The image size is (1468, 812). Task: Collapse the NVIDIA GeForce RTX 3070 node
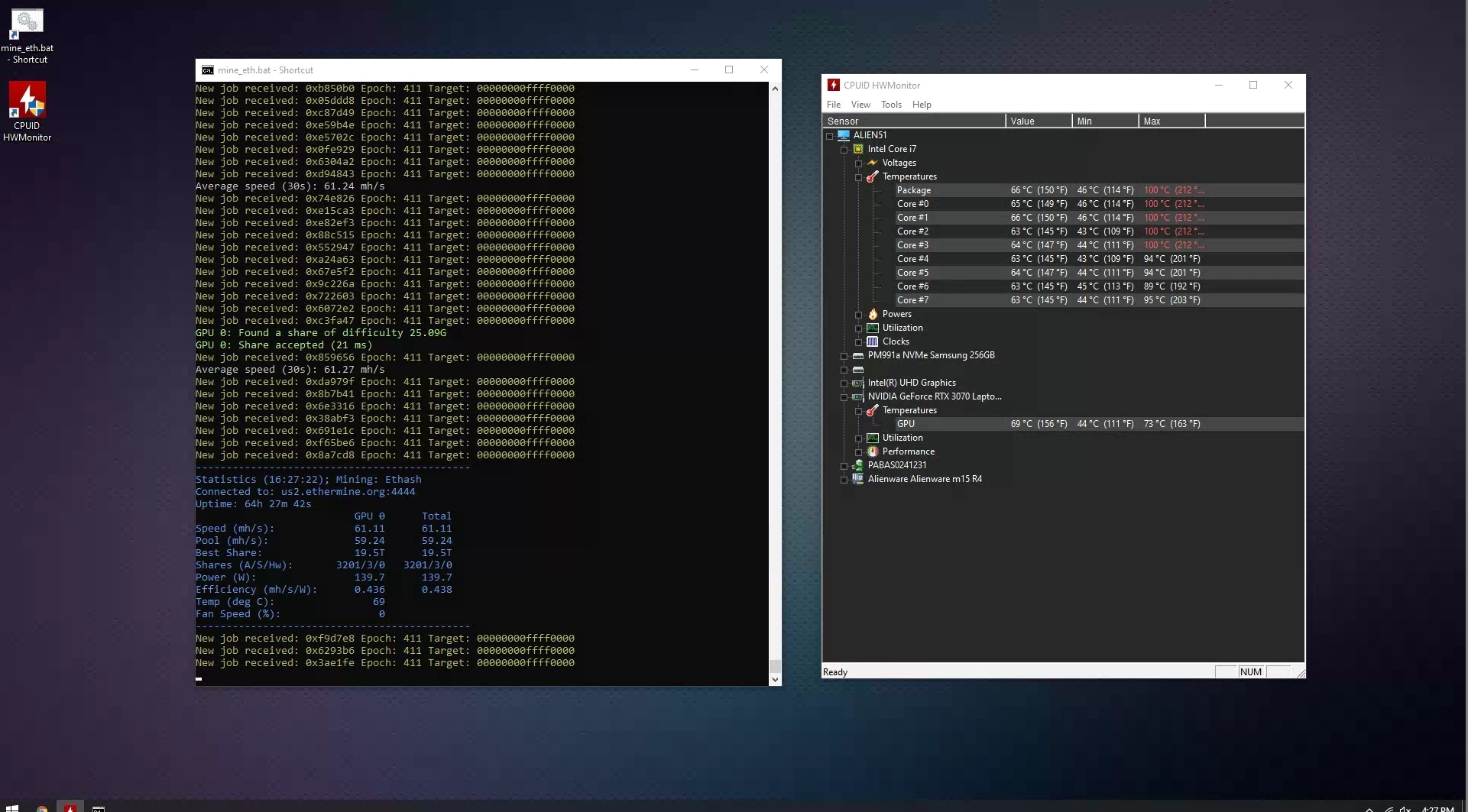[844, 397]
